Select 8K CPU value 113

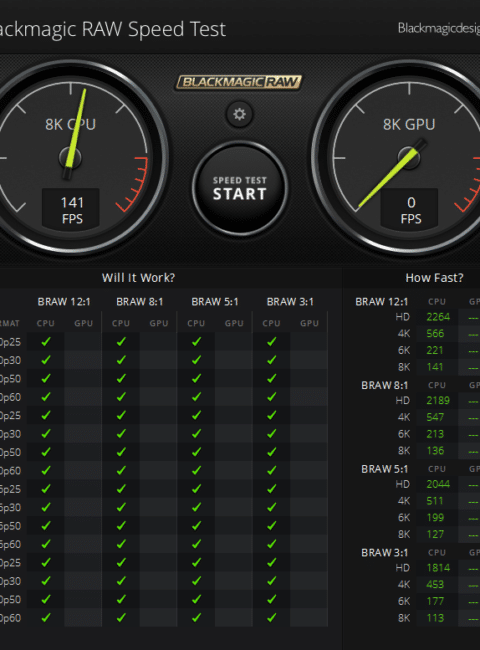point(435,618)
